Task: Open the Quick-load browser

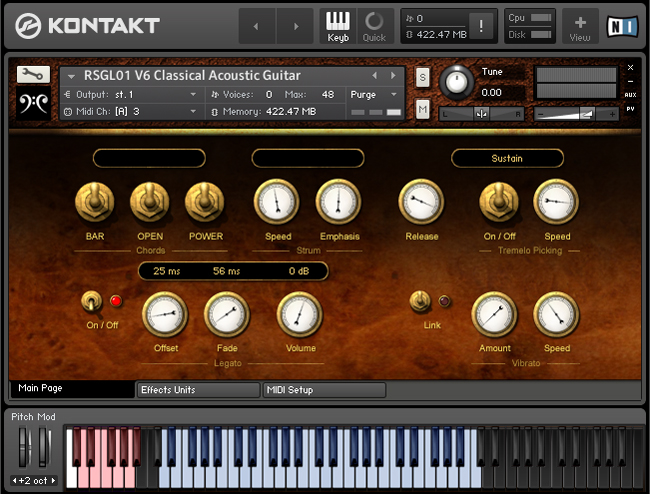Action: pos(374,27)
